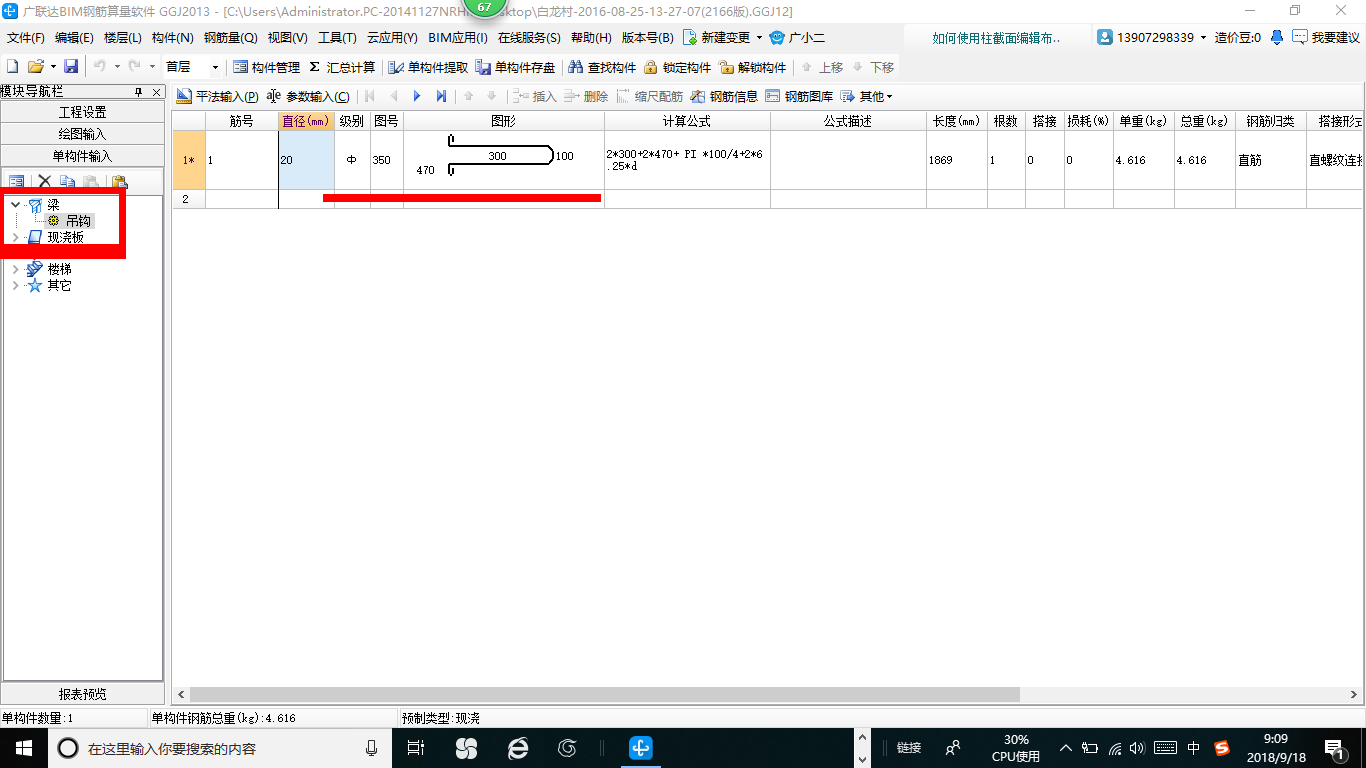Click 单构件提取 extract component
Screen dimensions: 1366x768
pyautogui.click(x=427, y=67)
